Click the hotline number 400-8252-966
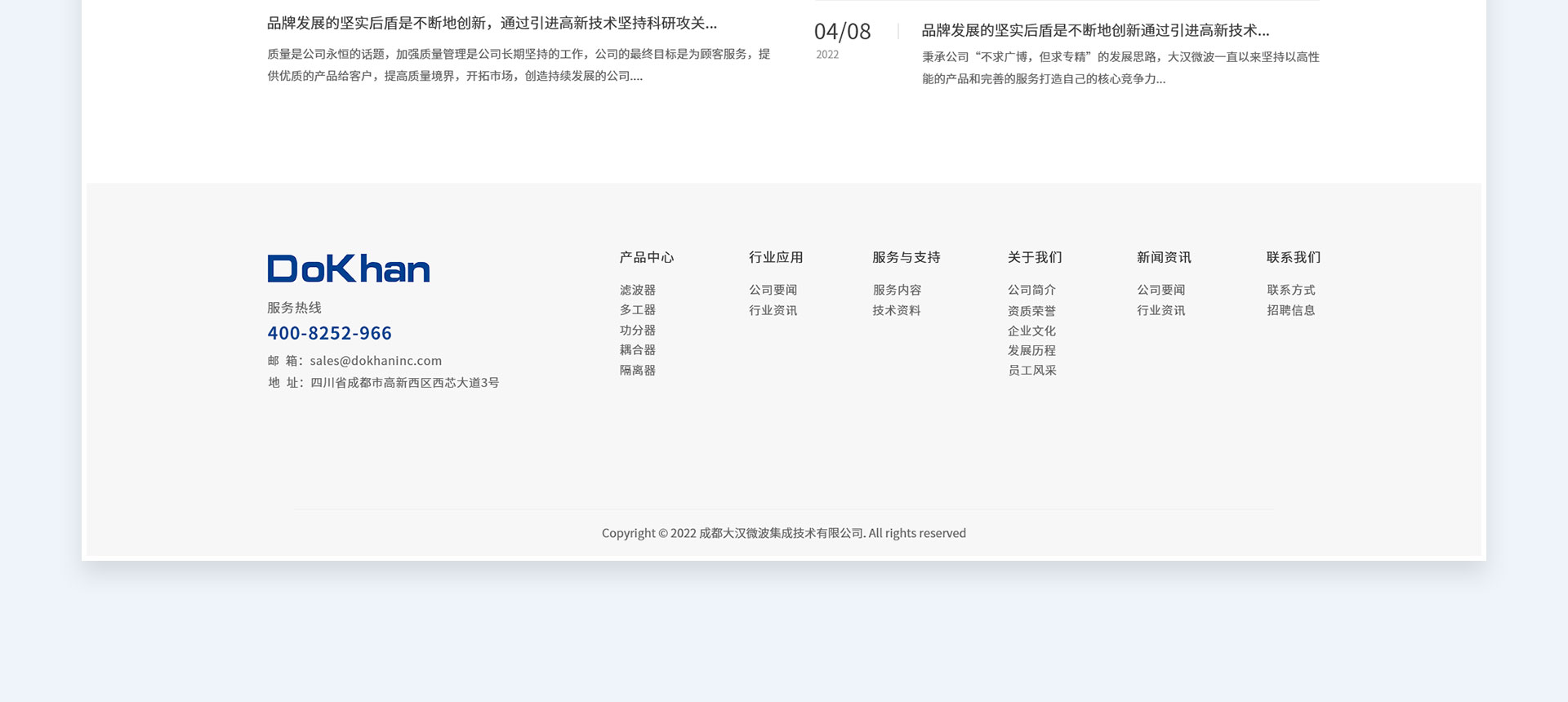Screen dimensions: 1568x702 [x=329, y=333]
